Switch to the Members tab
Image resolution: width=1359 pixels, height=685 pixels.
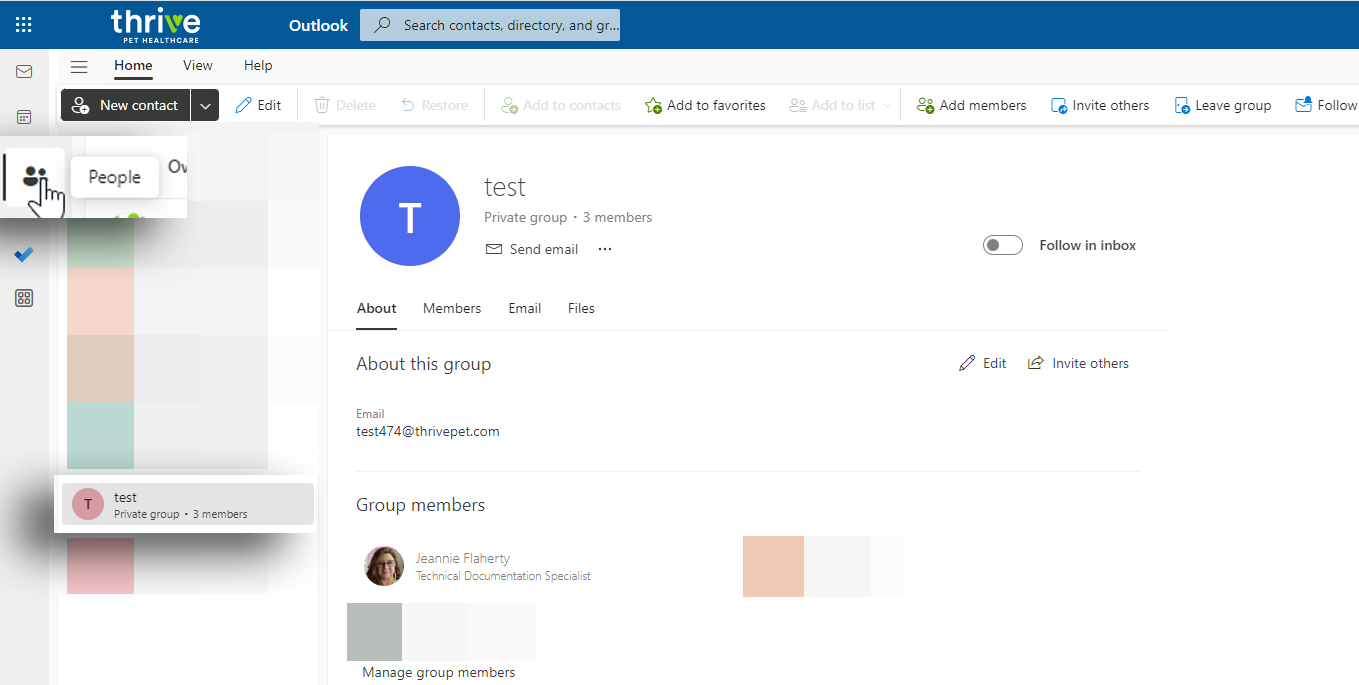pyautogui.click(x=452, y=308)
